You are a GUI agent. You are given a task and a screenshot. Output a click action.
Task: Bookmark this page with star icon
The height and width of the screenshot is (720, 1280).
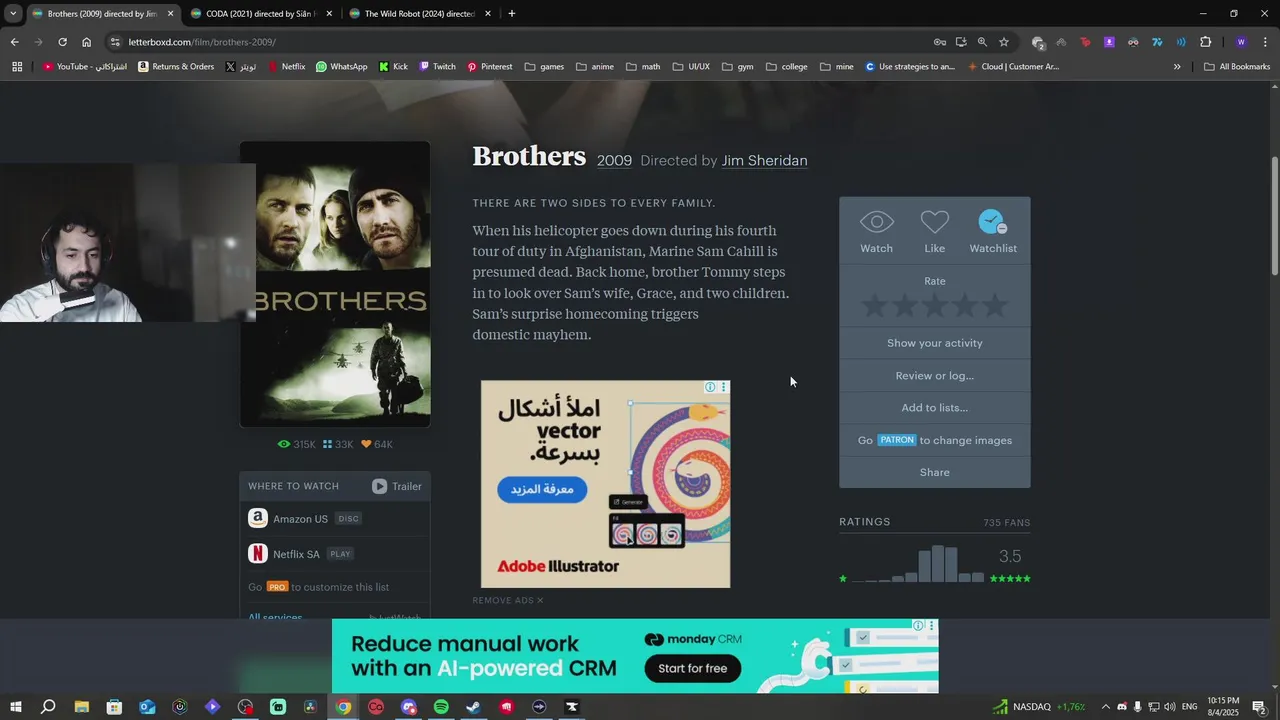[1004, 42]
